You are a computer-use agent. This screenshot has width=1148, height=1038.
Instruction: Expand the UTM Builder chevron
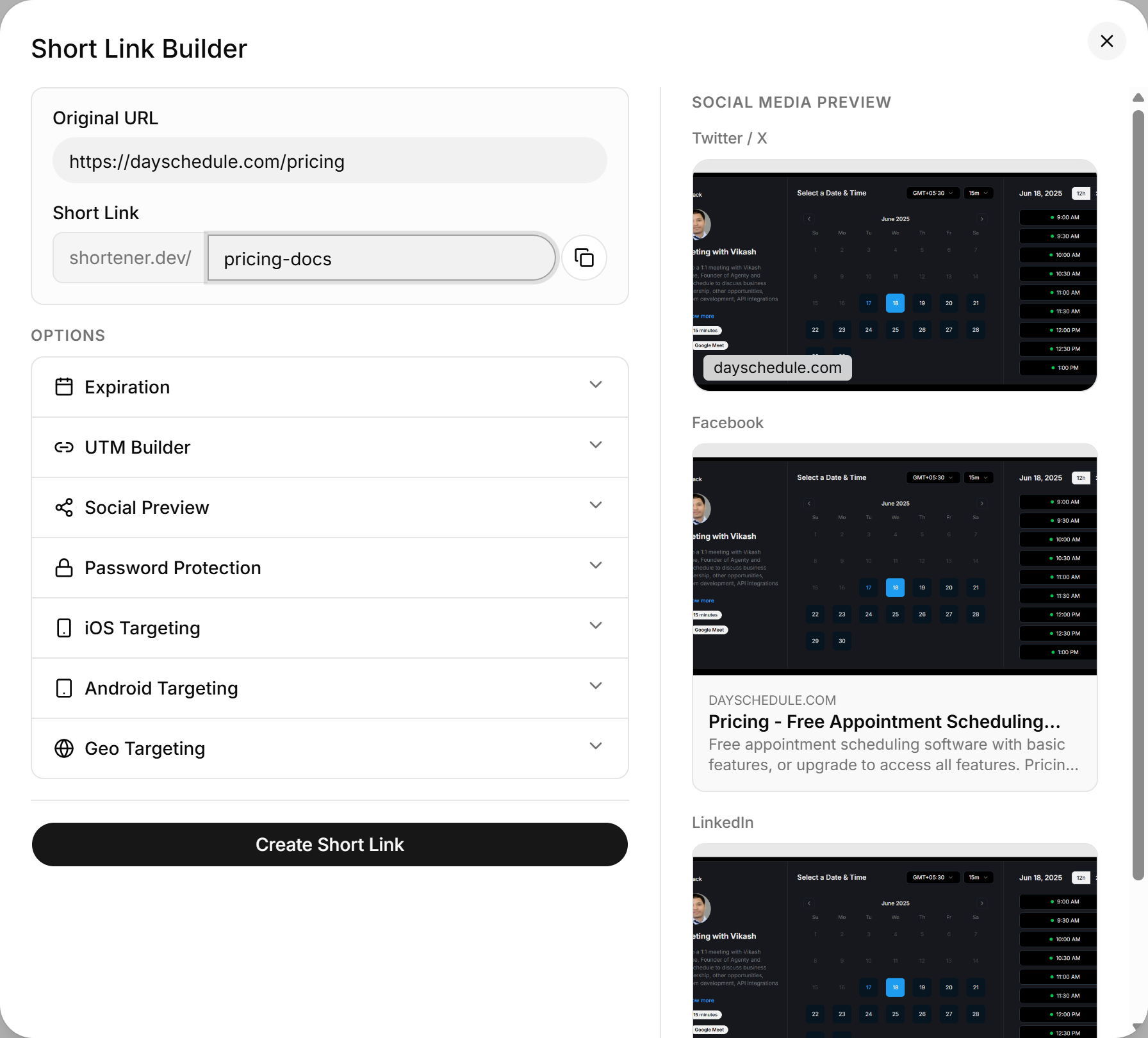596,445
